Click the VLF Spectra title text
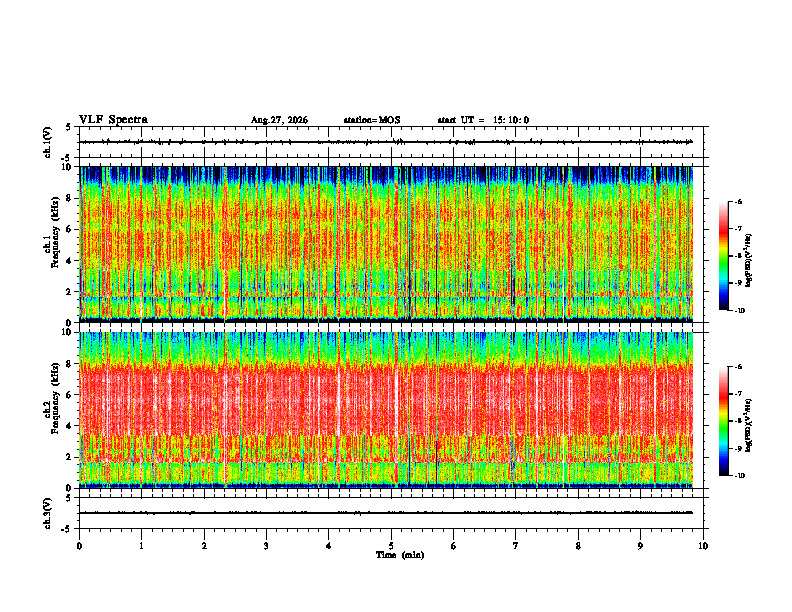This screenshot has height=612, width=792. 113,120
